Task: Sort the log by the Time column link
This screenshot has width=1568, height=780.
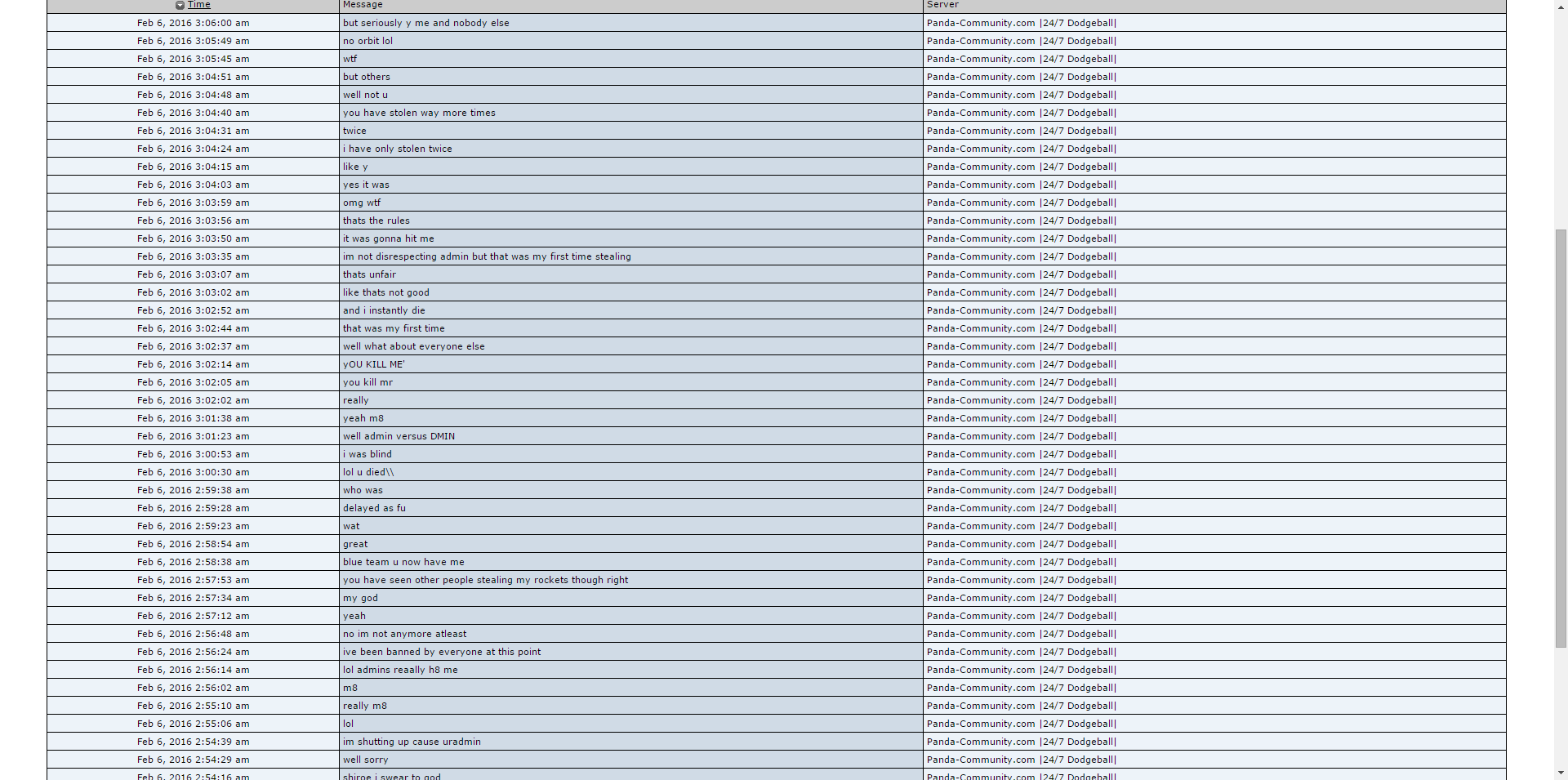Action: 199,5
